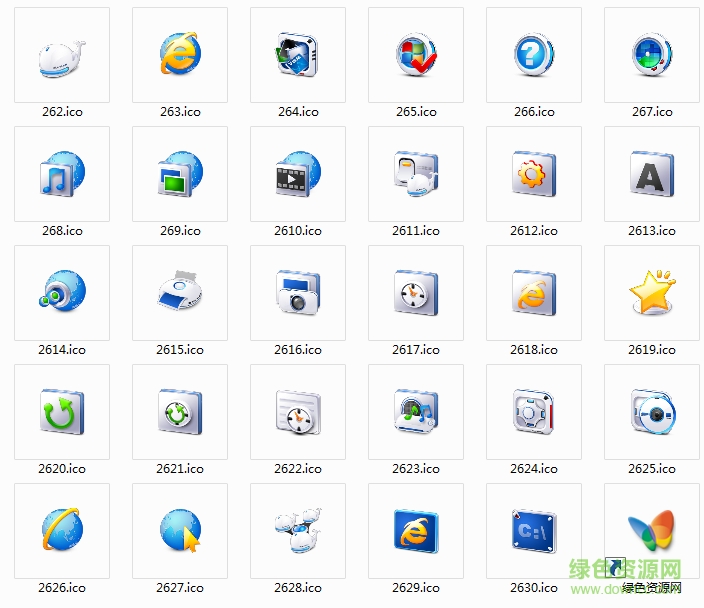Click the disc drive icon 2625.ico
This screenshot has height=608, width=704.
[652, 411]
